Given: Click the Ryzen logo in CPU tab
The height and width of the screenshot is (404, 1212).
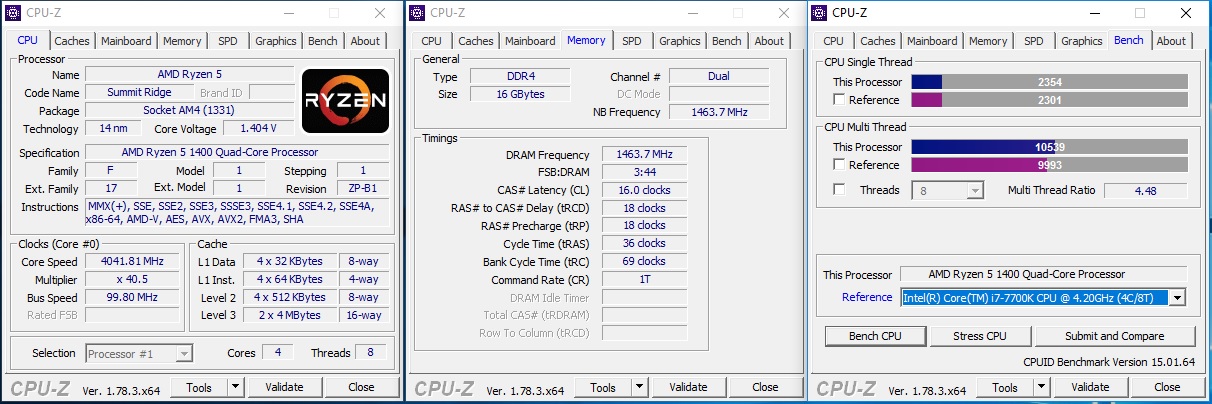Looking at the screenshot, I should pyautogui.click(x=345, y=101).
